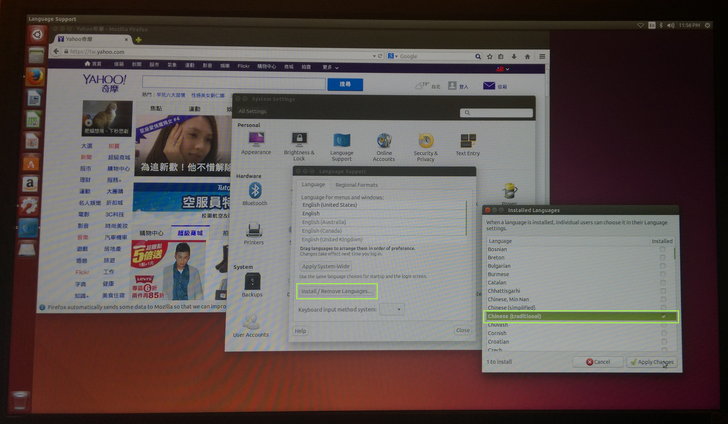Click Firefox bookmark star icon
Image resolution: width=728 pixels, height=424 pixels.
click(489, 56)
